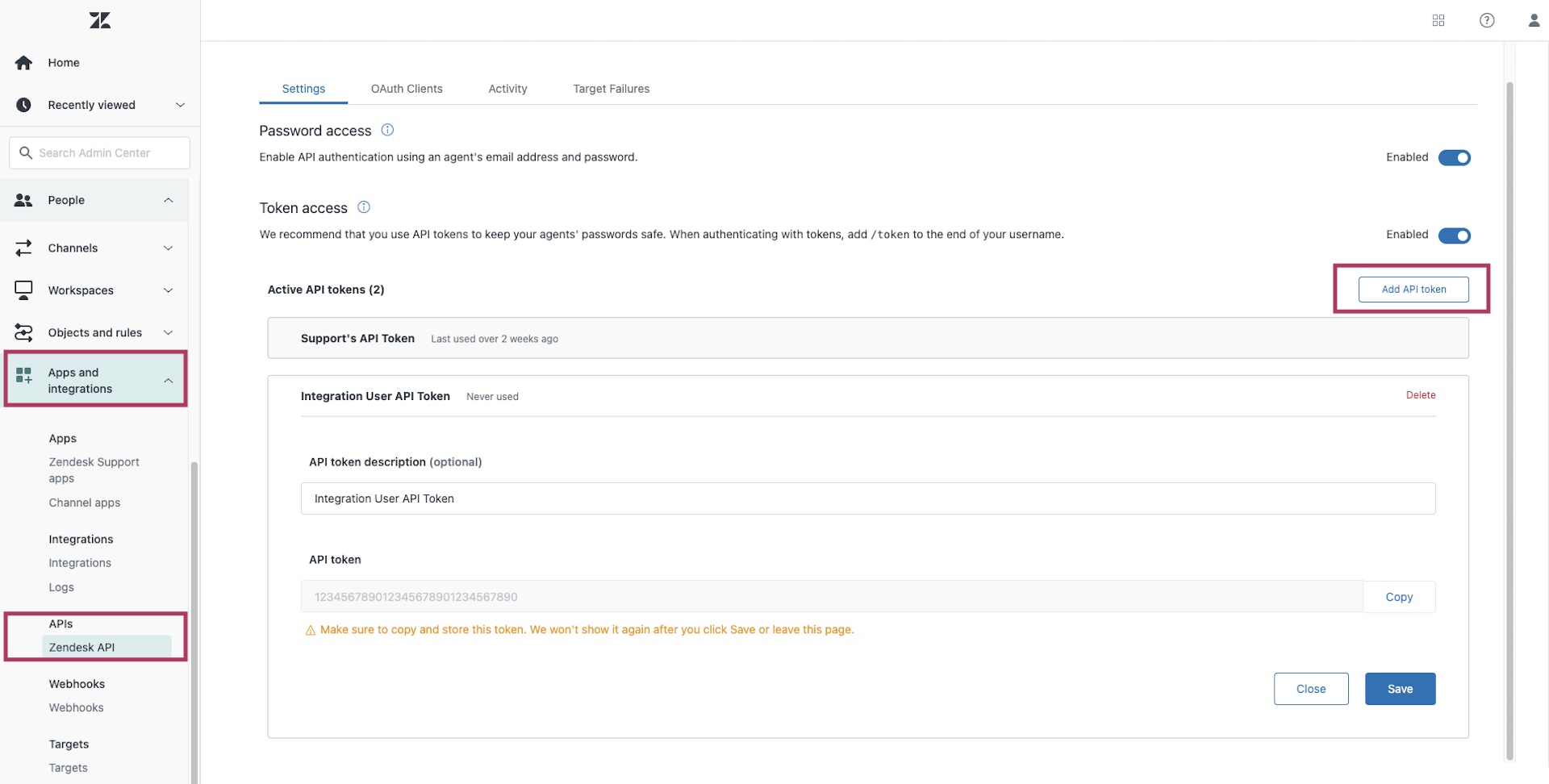Click the Token access info icon
The image size is (1549, 784).
[x=363, y=206]
